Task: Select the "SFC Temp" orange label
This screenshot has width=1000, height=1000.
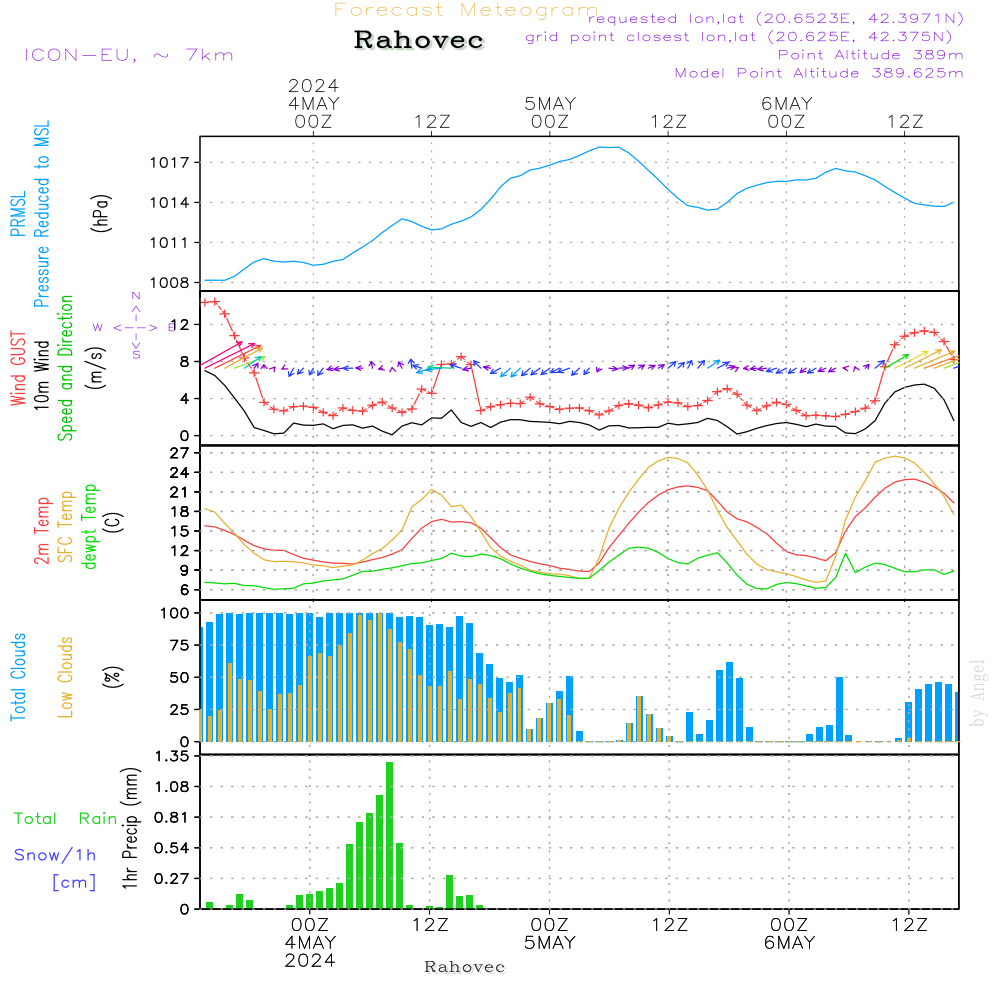Action: click(x=65, y=527)
